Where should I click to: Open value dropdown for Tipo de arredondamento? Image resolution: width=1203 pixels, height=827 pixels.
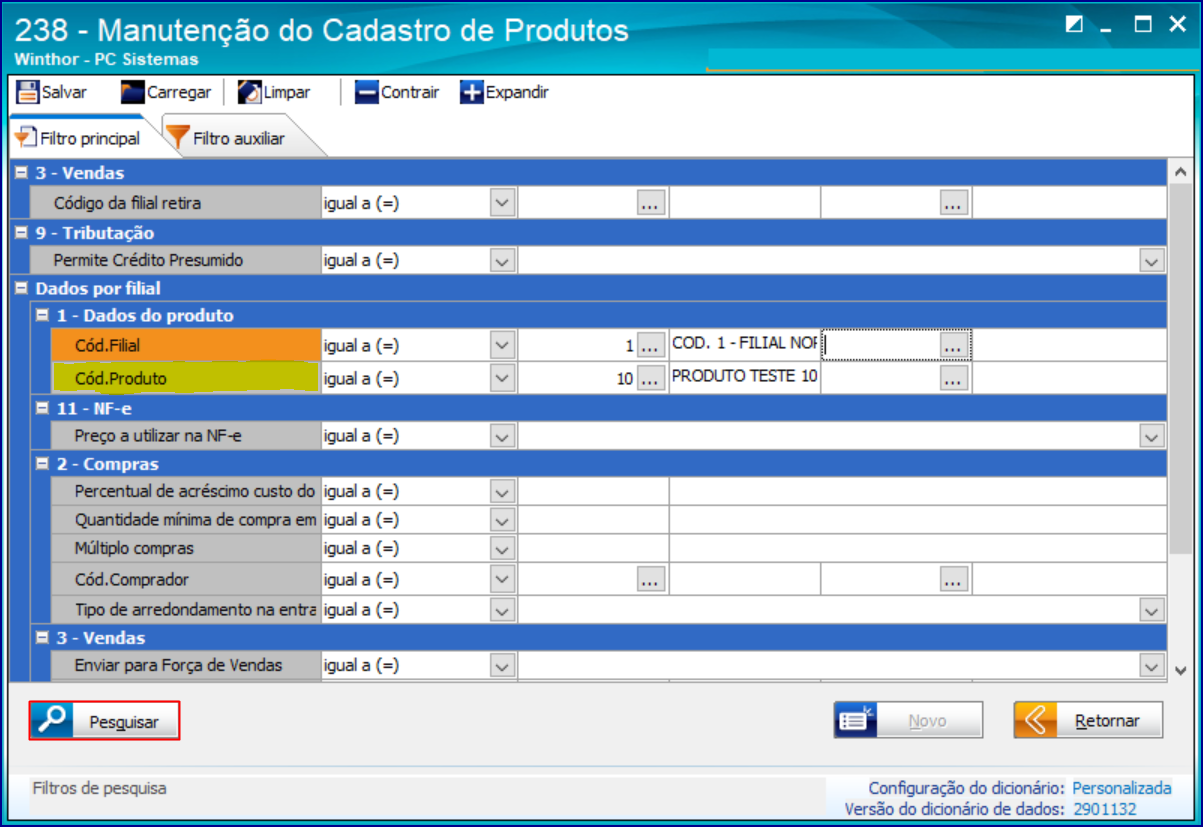pyautogui.click(x=1152, y=609)
